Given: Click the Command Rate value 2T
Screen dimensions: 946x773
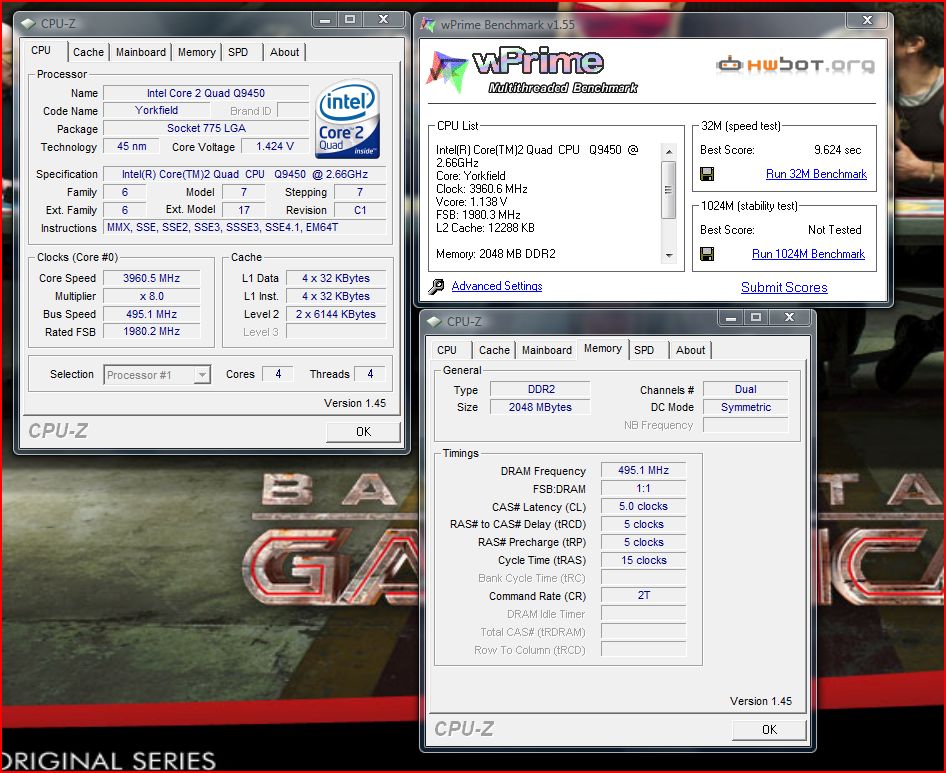Looking at the screenshot, I should pyautogui.click(x=643, y=596).
